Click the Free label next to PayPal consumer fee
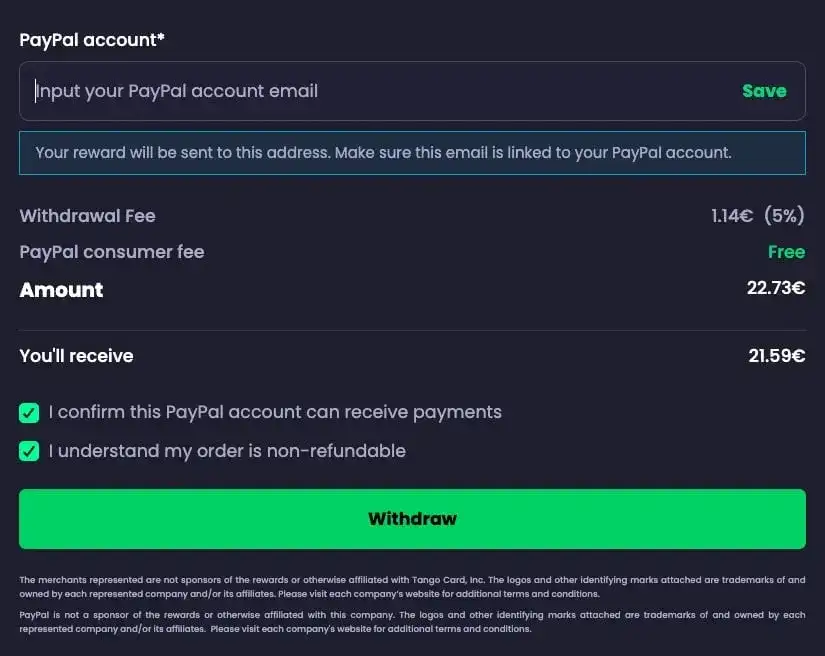The width and height of the screenshot is (825, 656). click(x=787, y=252)
